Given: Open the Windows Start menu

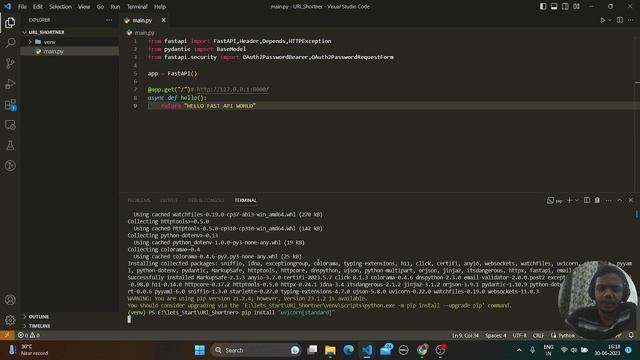Looking at the screenshot, I should (x=200, y=350).
